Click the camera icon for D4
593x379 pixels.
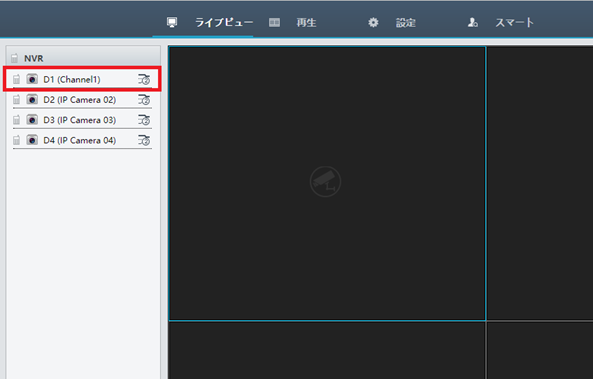coord(32,140)
